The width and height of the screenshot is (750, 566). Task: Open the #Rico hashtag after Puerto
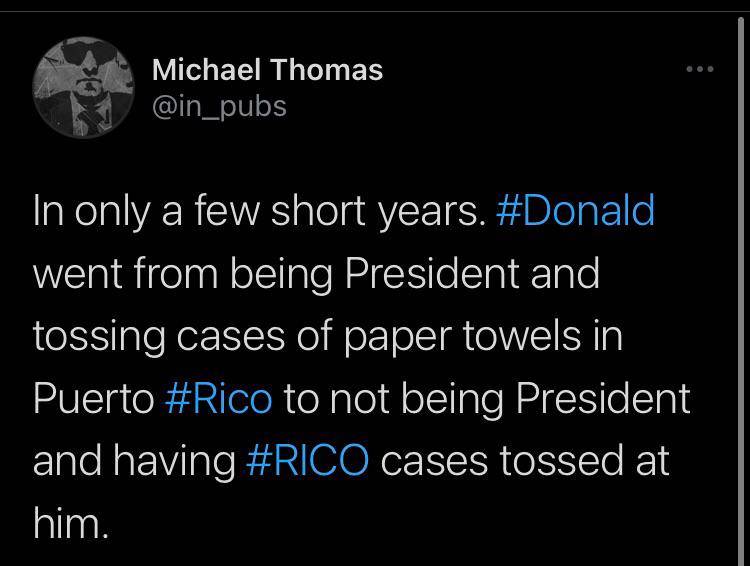click(x=217, y=399)
